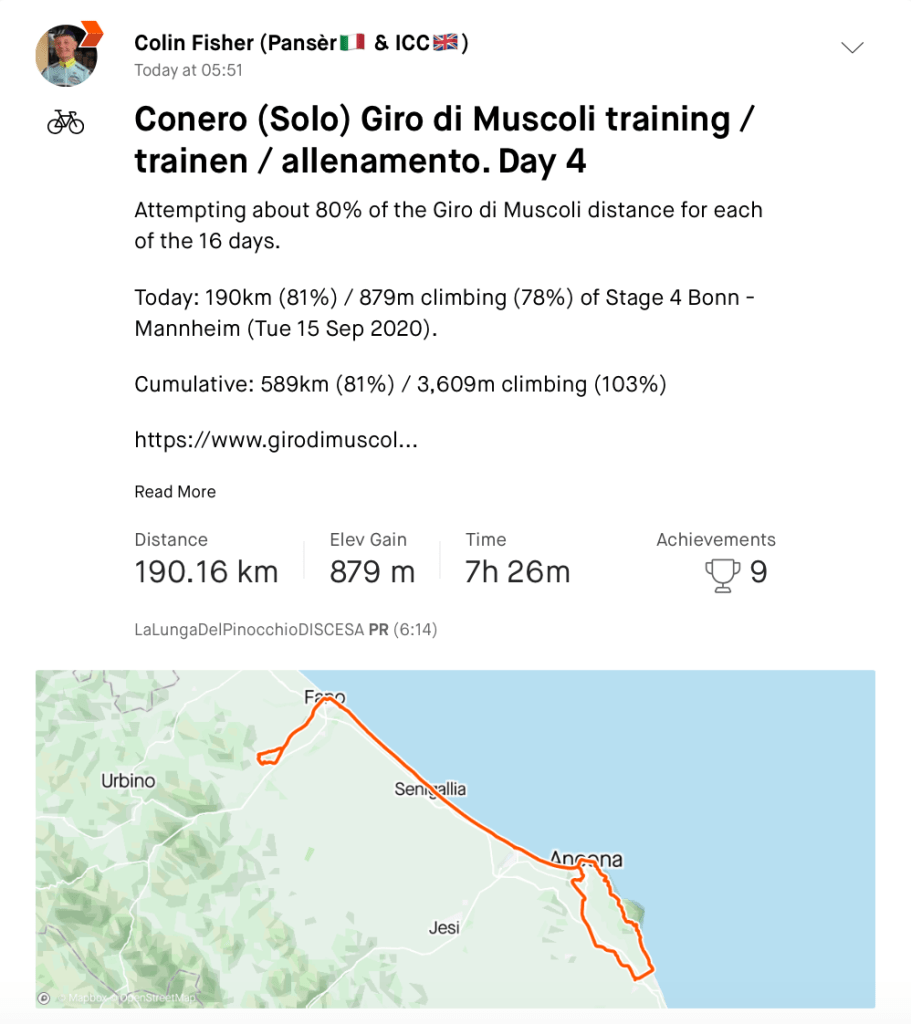
Task: Open the LaLungaDelPinocchioDISCESA segment
Action: (250, 630)
